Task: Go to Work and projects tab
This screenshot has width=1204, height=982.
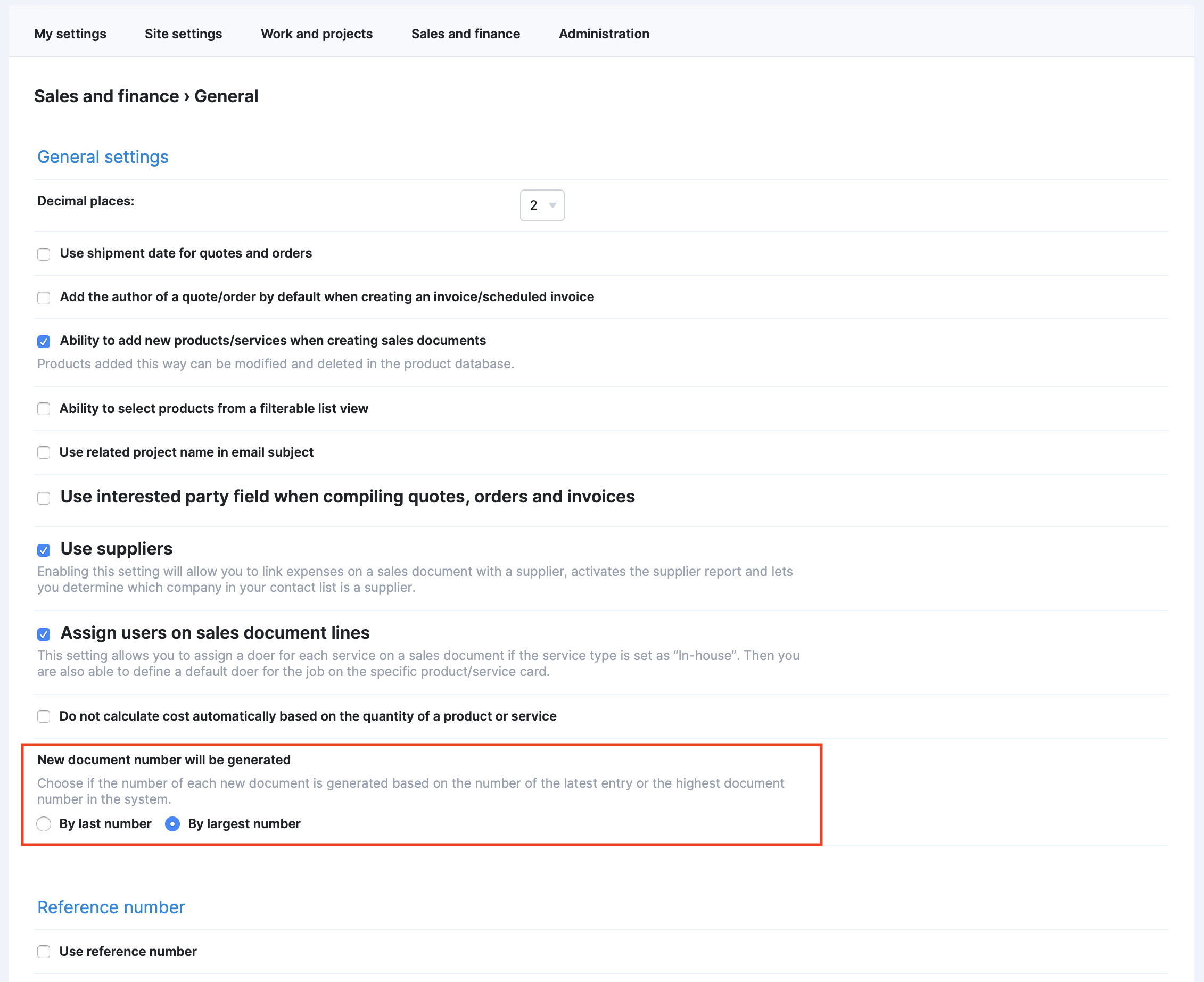Action: [316, 34]
